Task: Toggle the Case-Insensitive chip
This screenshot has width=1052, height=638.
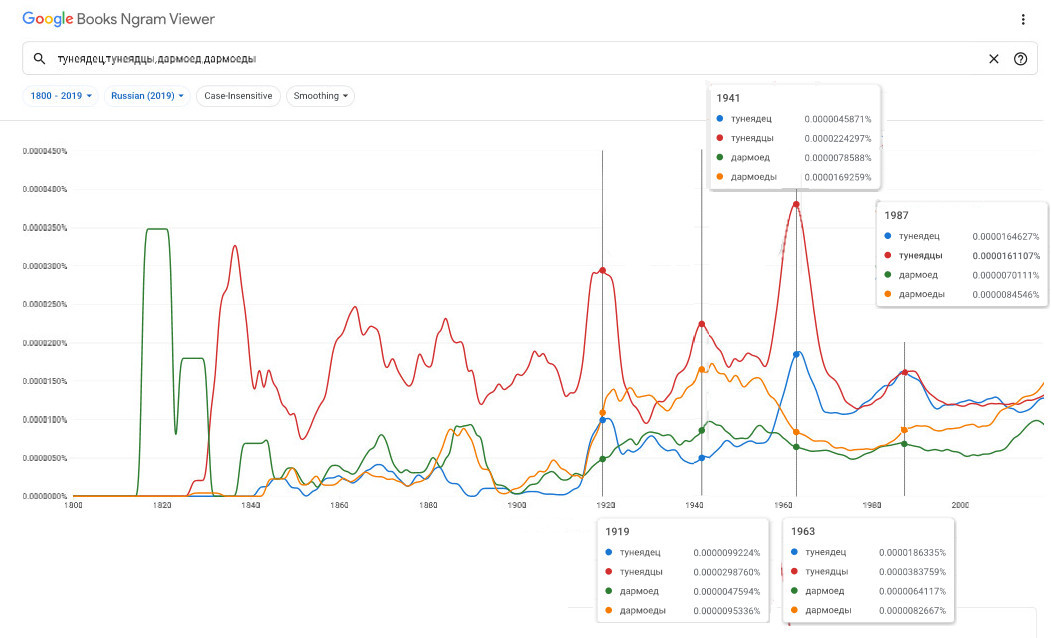Action: 238,96
